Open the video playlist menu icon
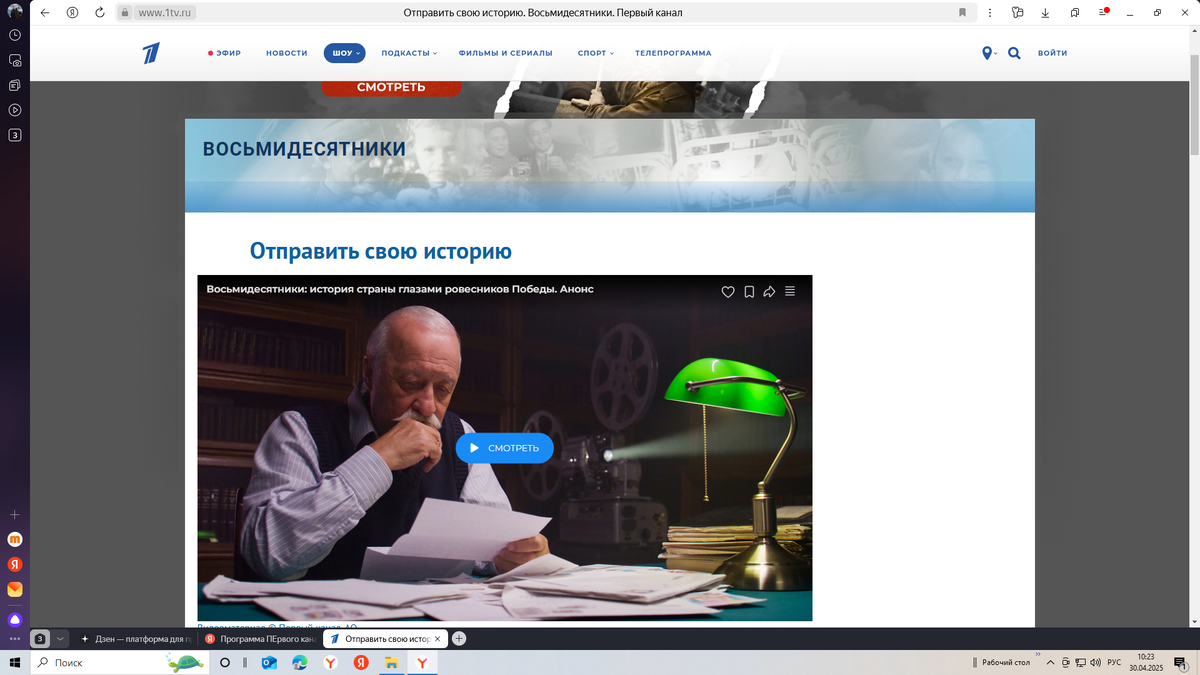The image size is (1200, 675). pos(790,291)
